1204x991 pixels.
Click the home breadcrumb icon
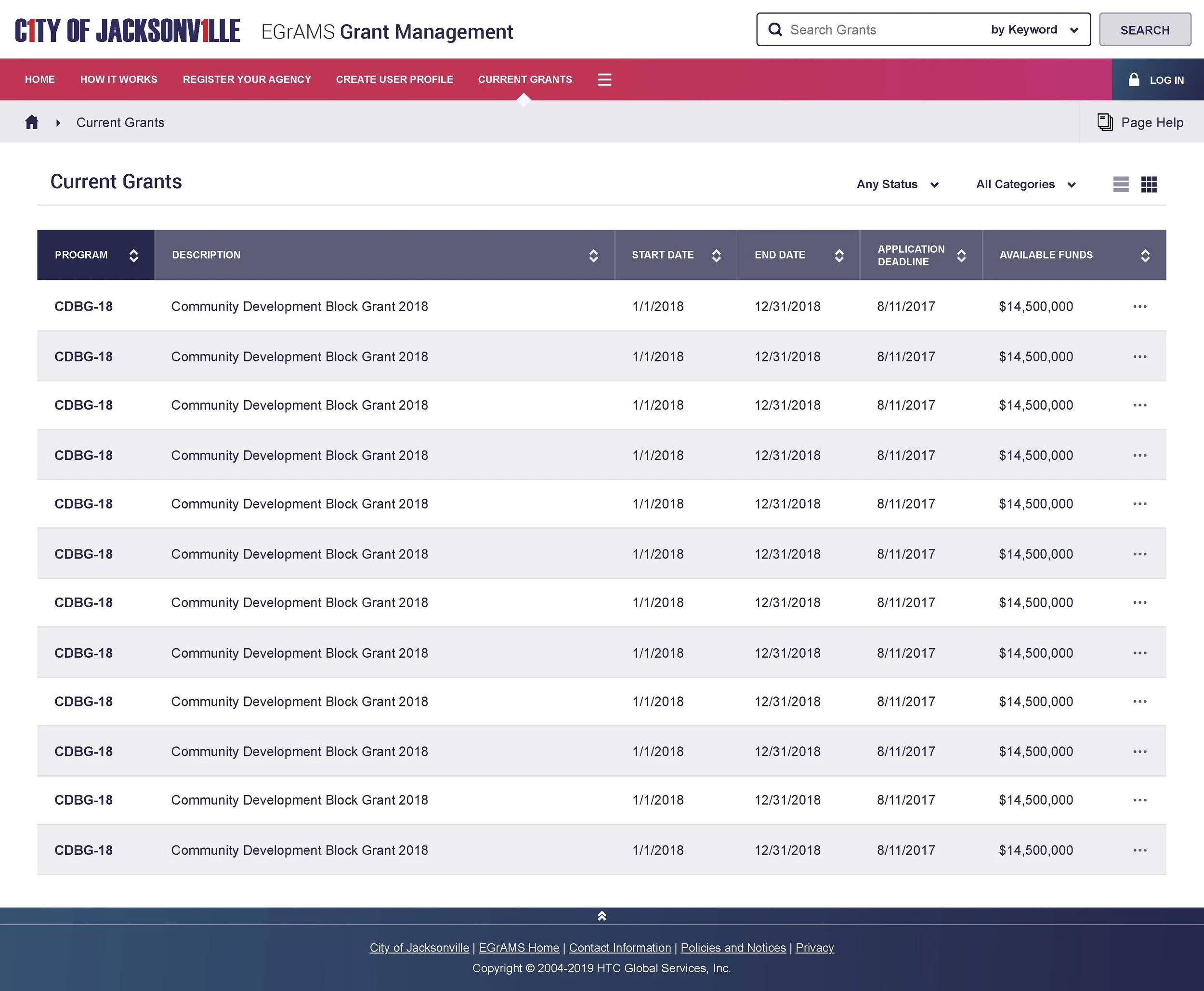[x=32, y=122]
